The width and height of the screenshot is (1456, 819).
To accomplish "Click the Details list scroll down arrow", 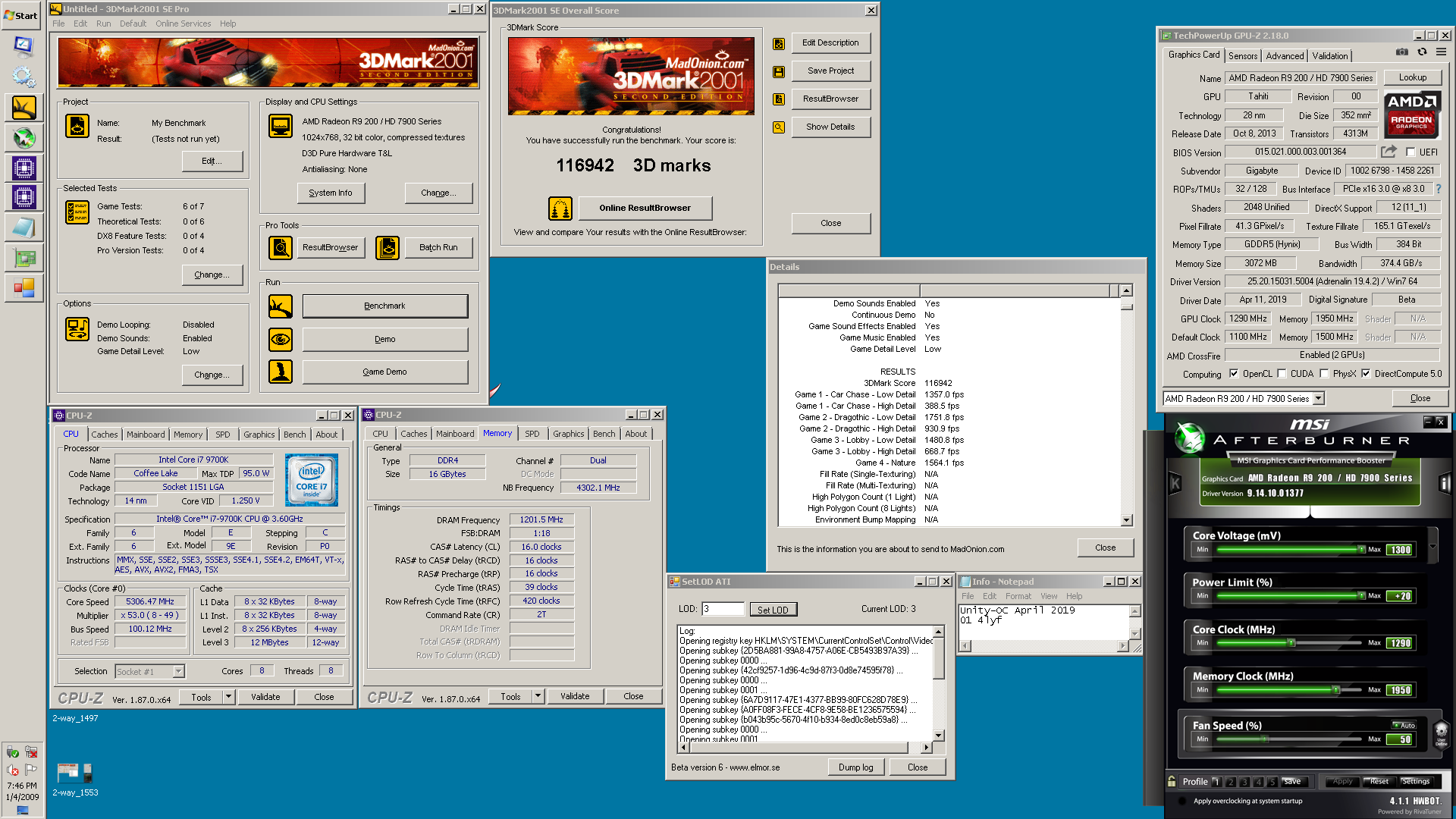I will tap(1127, 520).
